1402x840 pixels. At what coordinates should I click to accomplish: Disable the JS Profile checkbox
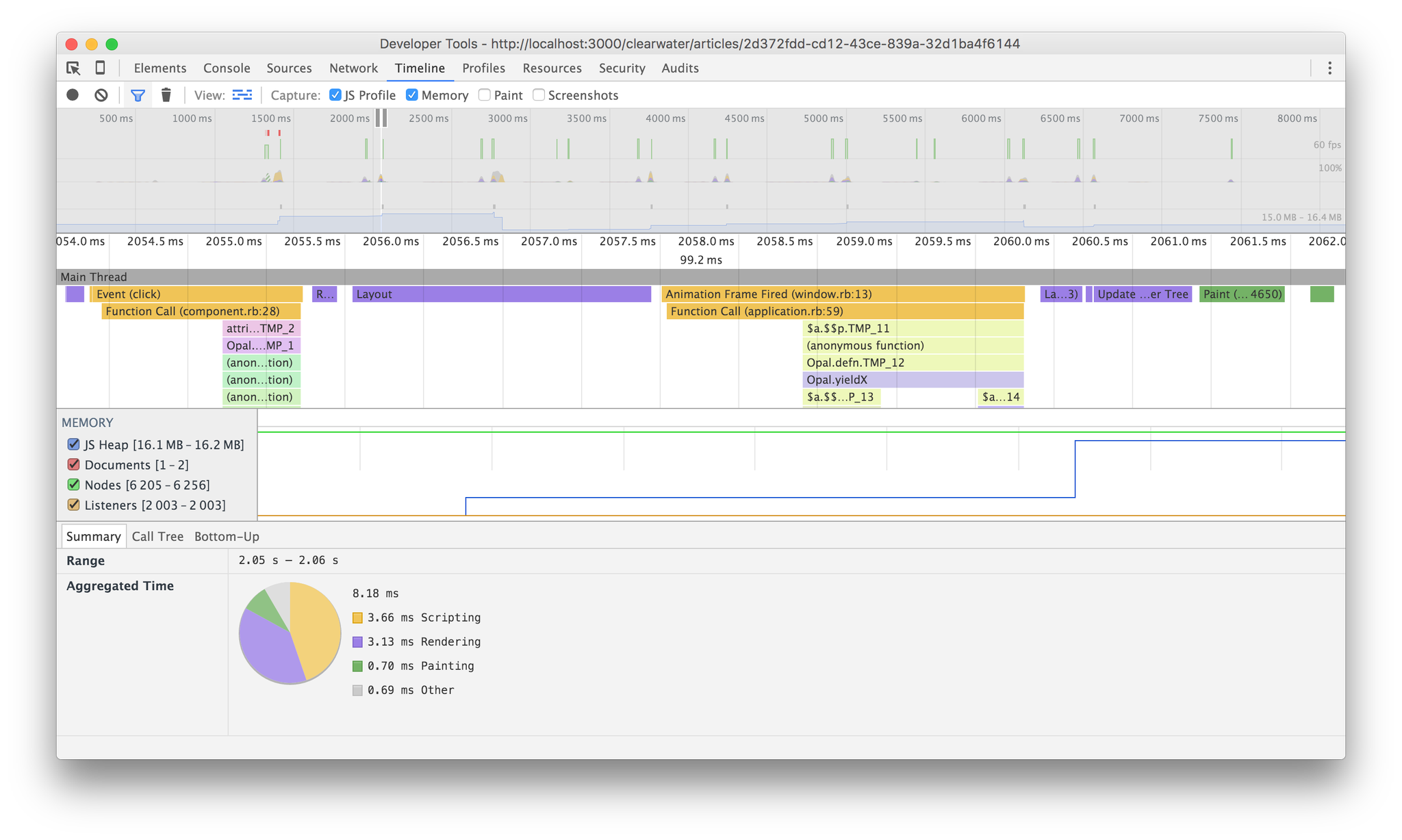[x=335, y=95]
